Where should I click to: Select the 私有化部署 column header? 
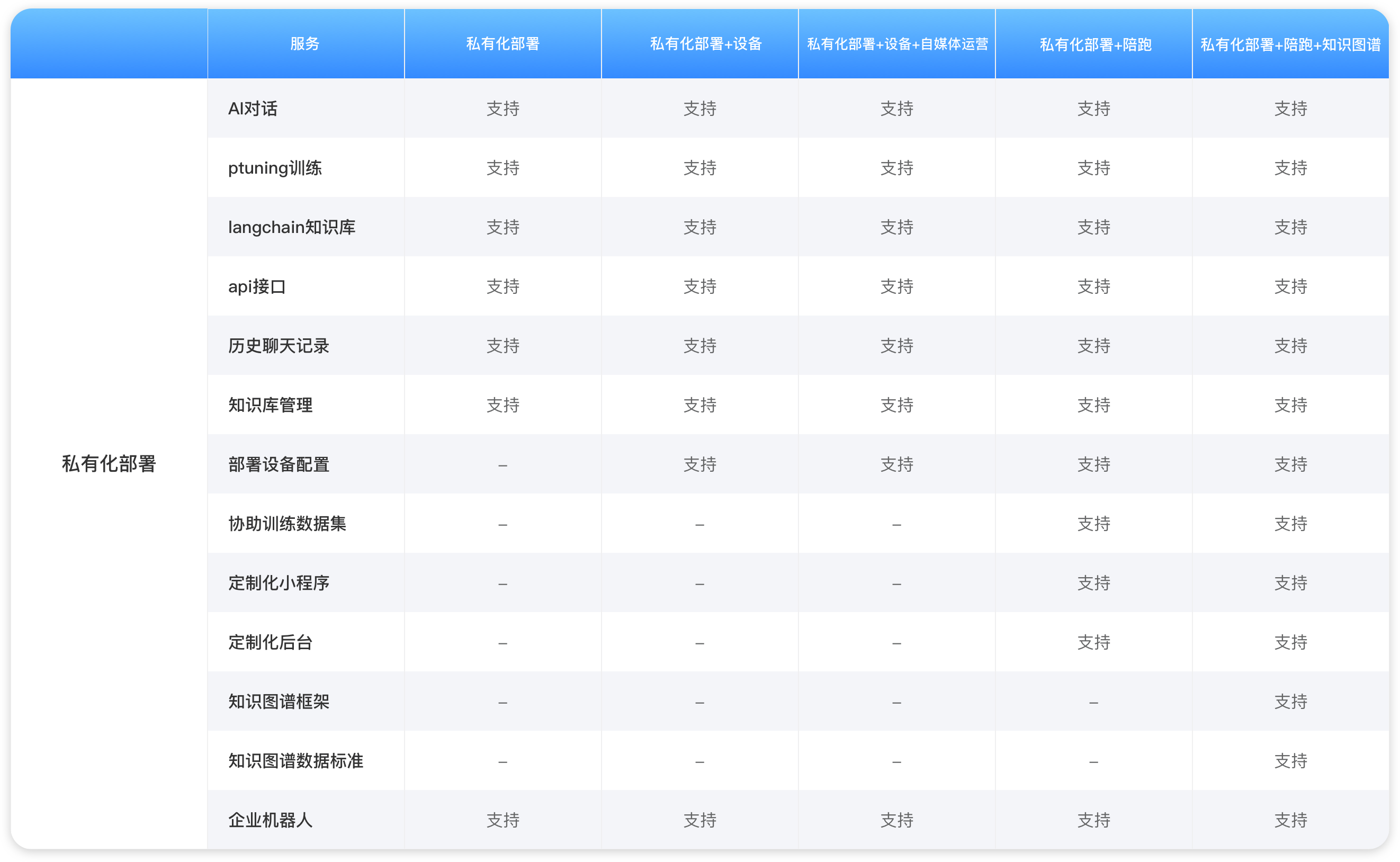[x=502, y=44]
